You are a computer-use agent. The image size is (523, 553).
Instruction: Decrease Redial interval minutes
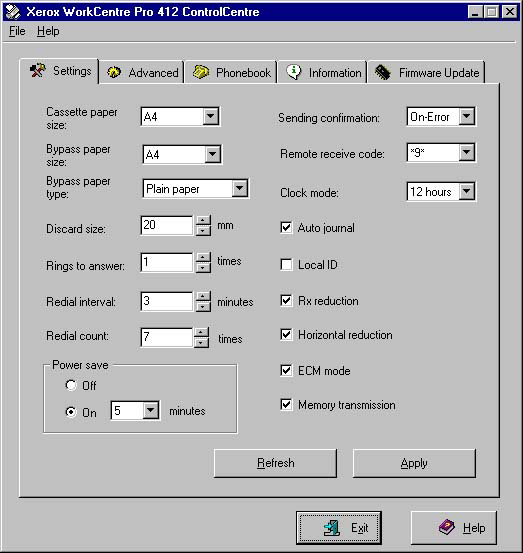point(203,306)
